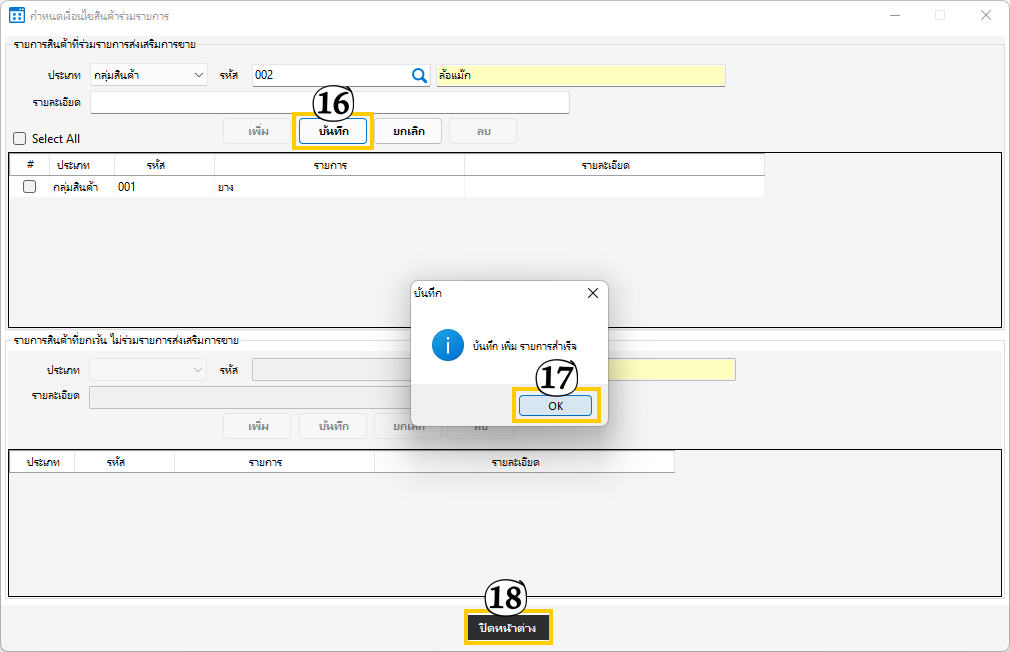This screenshot has width=1010, height=652.
Task: Click the yellow ล้อแม็ก name field
Action: coord(580,75)
